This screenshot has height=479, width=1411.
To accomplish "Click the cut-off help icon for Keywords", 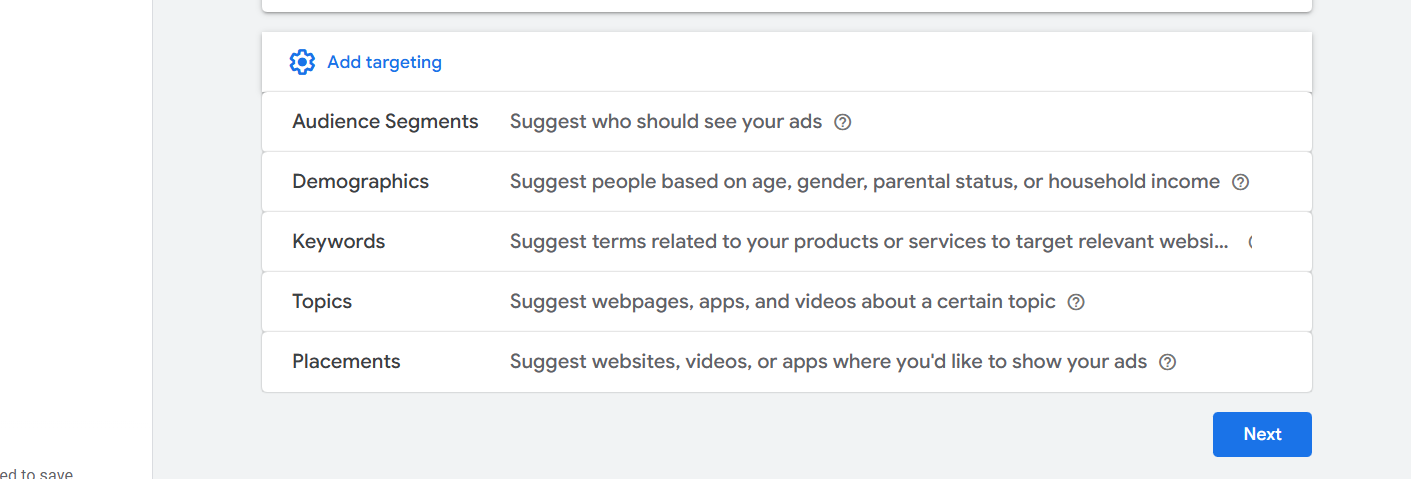I will [1250, 242].
